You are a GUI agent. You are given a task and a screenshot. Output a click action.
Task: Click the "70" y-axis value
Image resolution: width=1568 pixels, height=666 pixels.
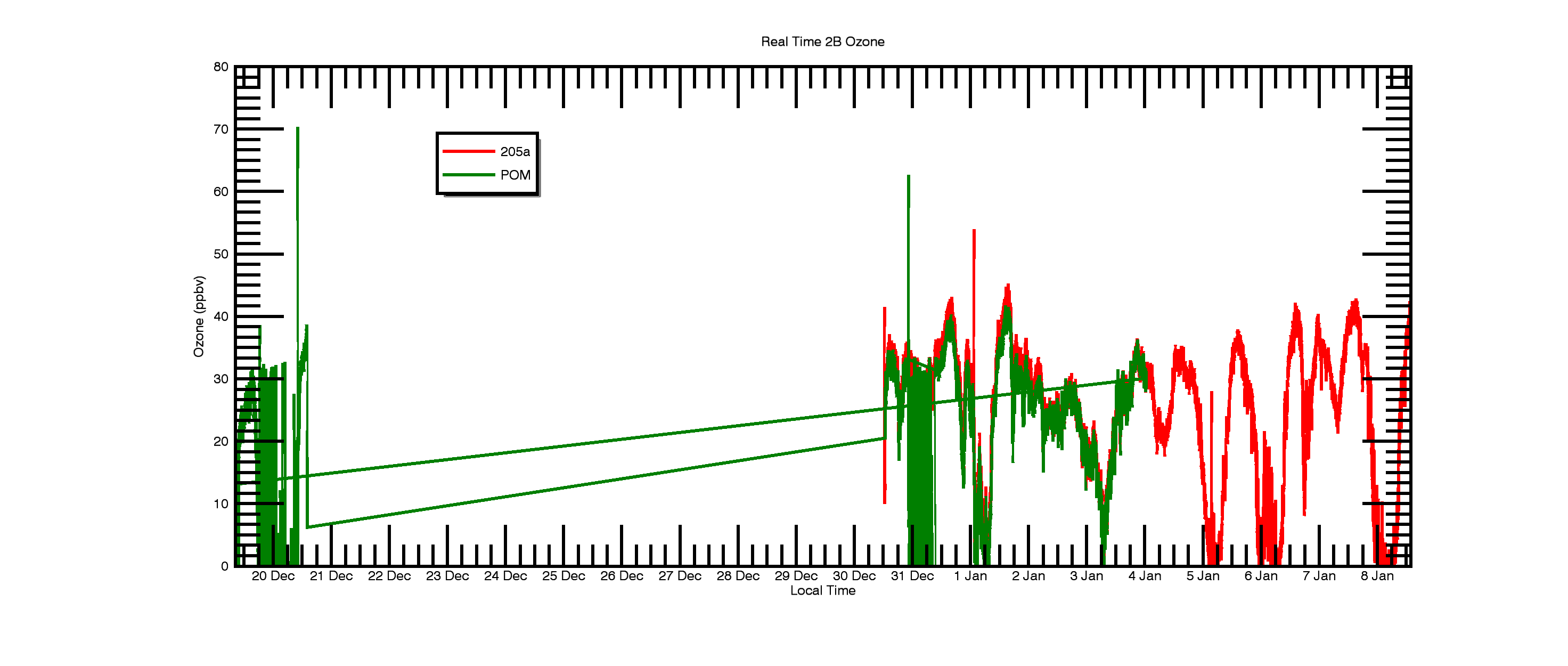click(x=221, y=129)
